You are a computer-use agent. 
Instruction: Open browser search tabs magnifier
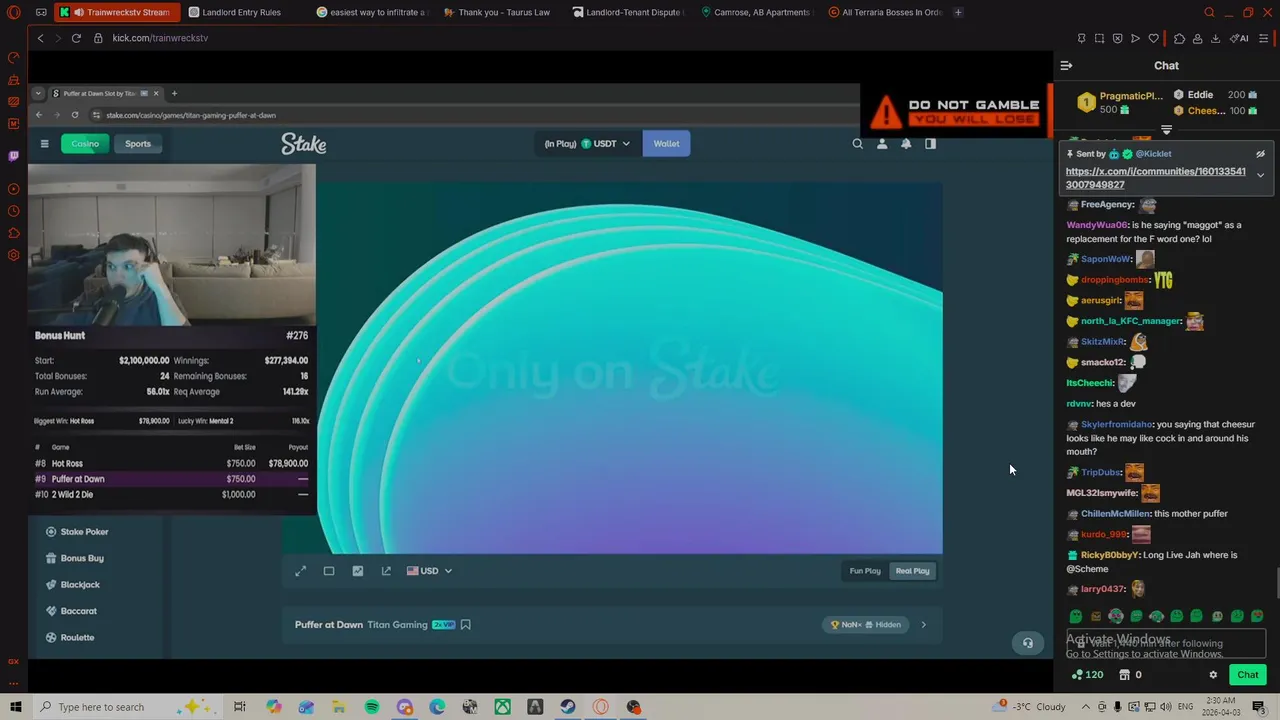1209,12
